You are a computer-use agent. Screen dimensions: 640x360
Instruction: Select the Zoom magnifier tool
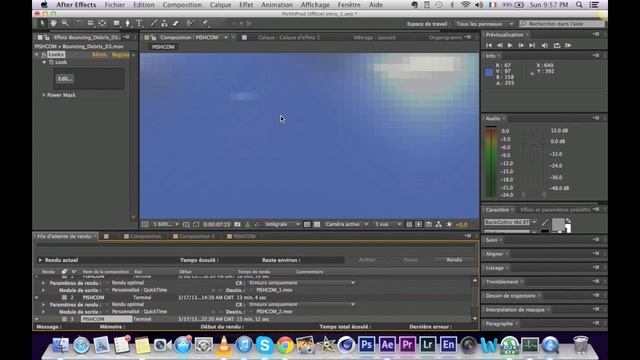click(65, 23)
